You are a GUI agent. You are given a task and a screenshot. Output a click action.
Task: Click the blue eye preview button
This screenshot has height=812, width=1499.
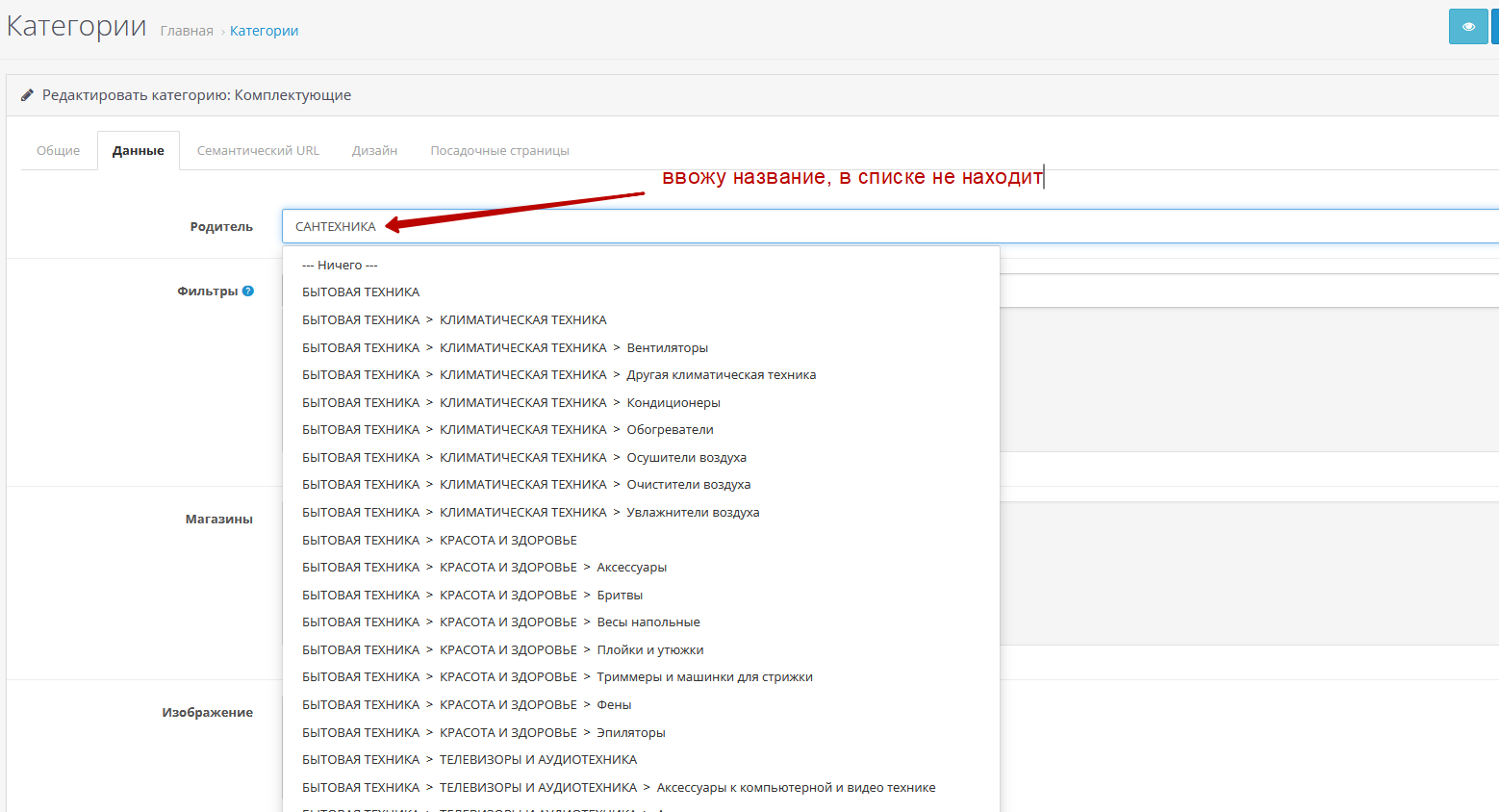point(1467,27)
